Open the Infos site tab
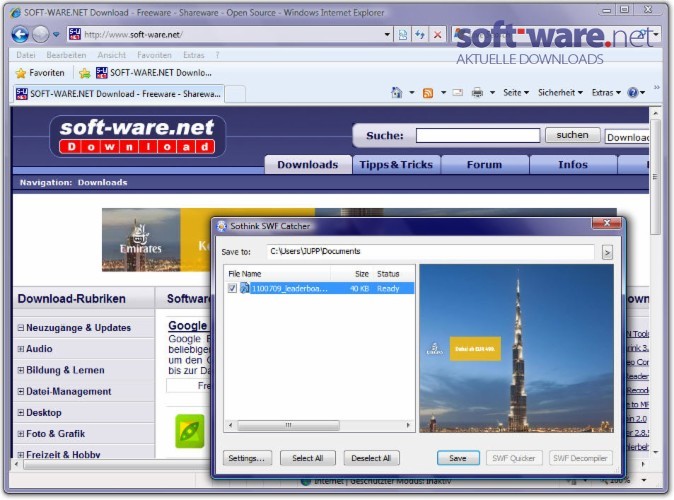The image size is (674, 500). point(573,165)
